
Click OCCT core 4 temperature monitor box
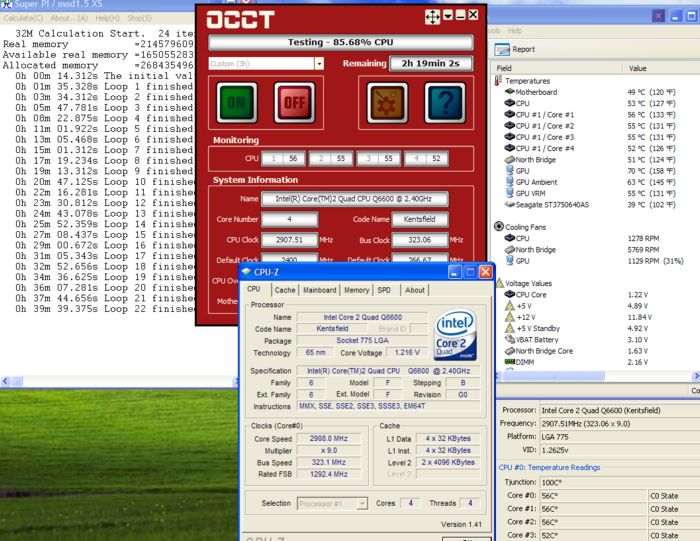click(426, 158)
